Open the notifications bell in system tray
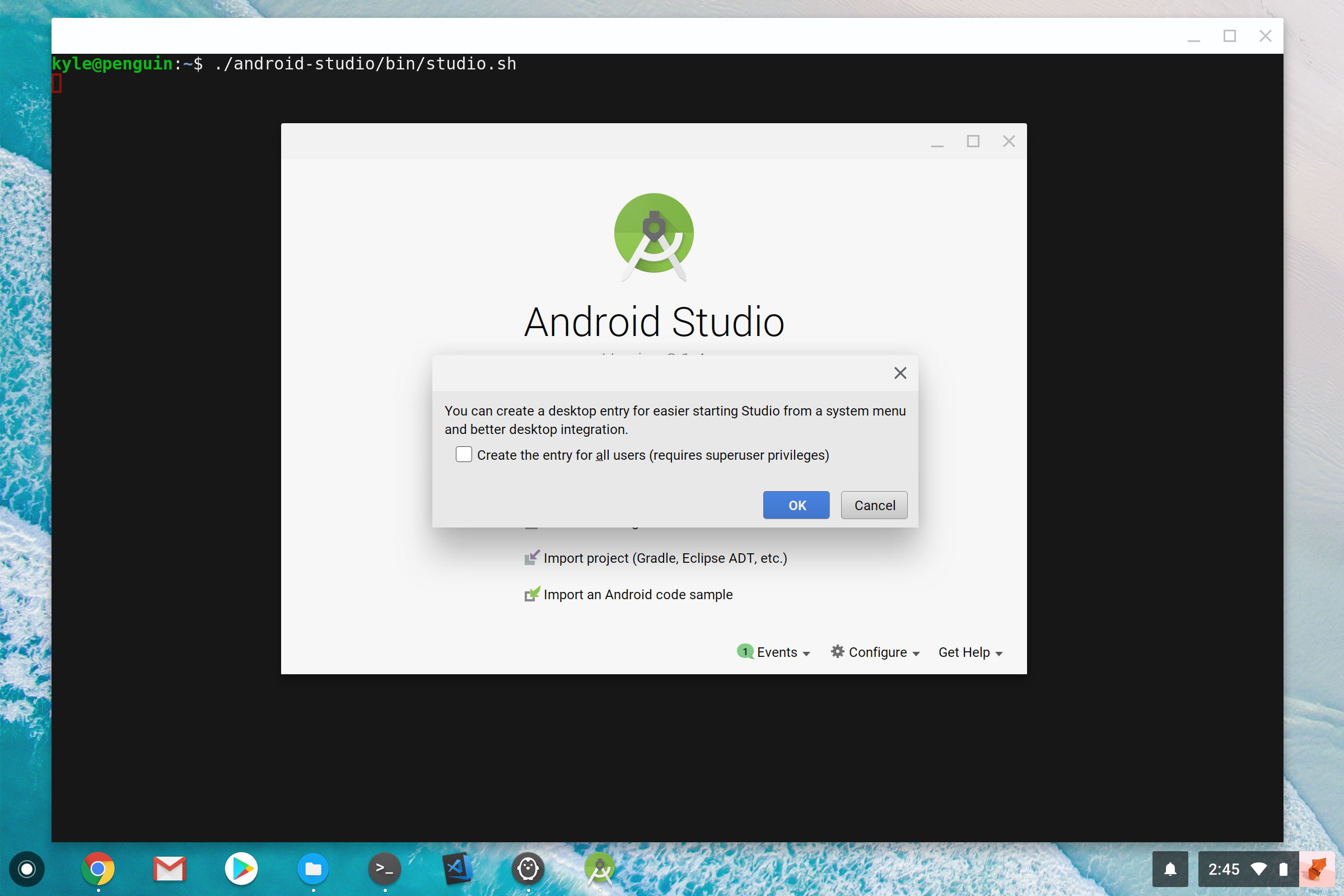The width and height of the screenshot is (1344, 896). pyautogui.click(x=1170, y=869)
